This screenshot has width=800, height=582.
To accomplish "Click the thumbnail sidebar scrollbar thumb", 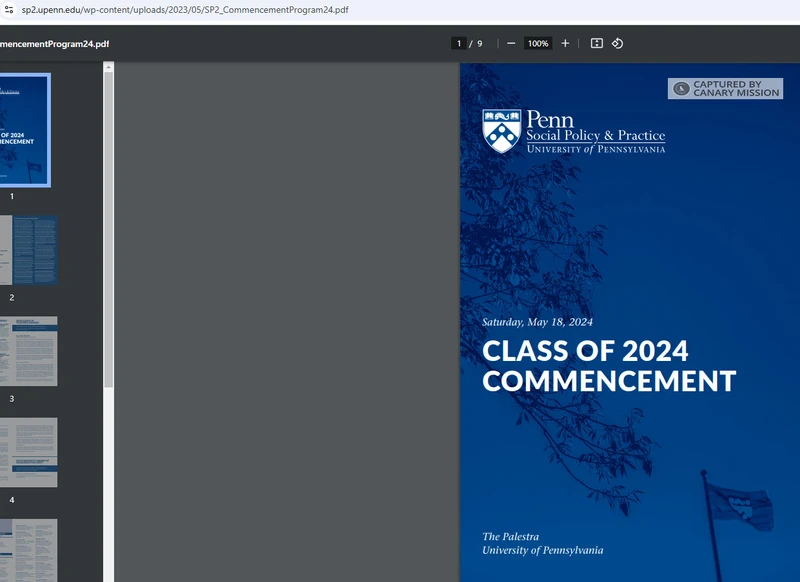I will tap(109, 230).
